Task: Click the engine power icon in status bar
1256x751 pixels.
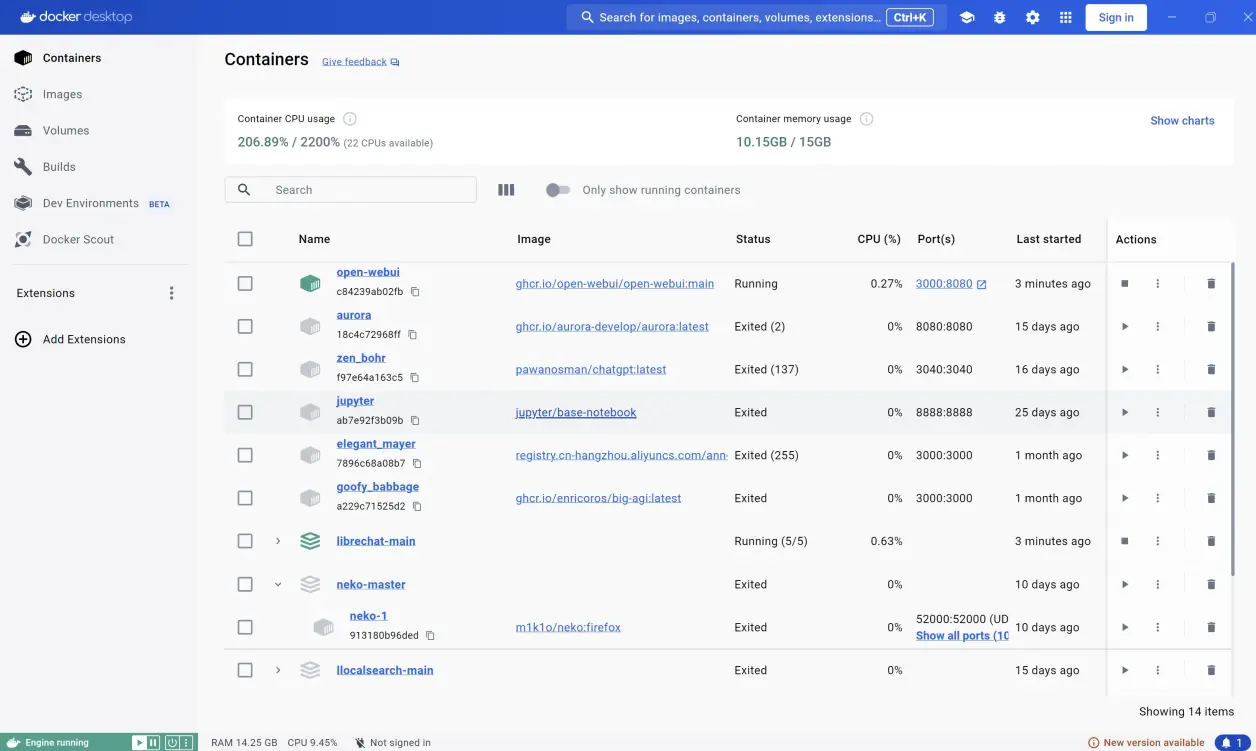Action: [172, 743]
